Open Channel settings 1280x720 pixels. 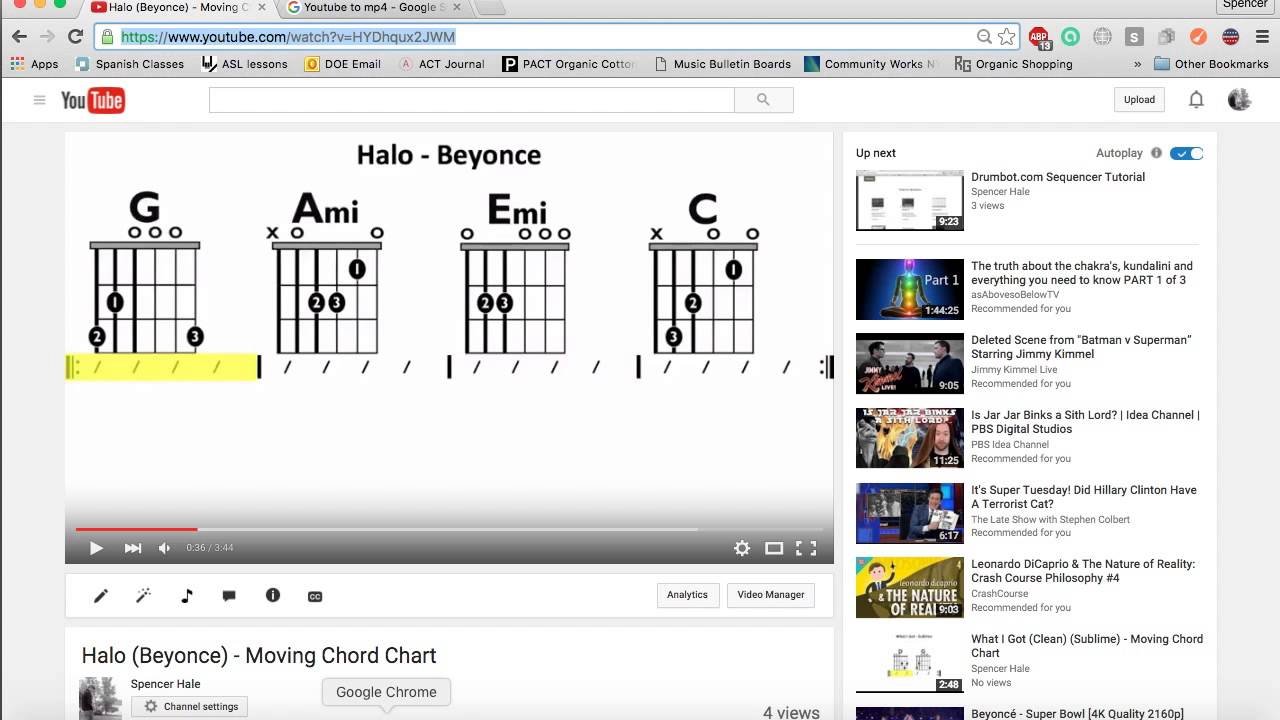[190, 706]
